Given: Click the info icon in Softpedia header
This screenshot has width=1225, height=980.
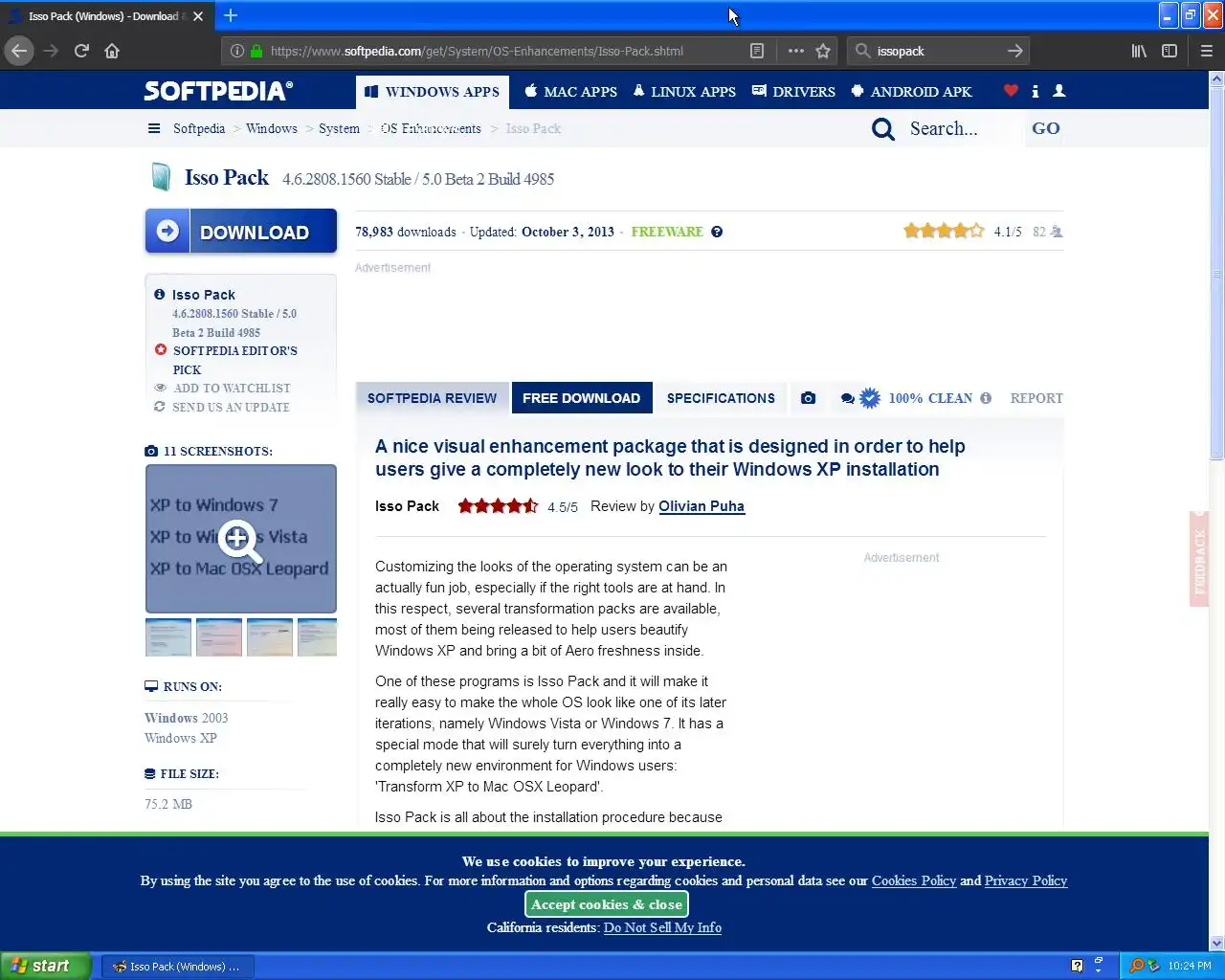Looking at the screenshot, I should click(x=1036, y=91).
